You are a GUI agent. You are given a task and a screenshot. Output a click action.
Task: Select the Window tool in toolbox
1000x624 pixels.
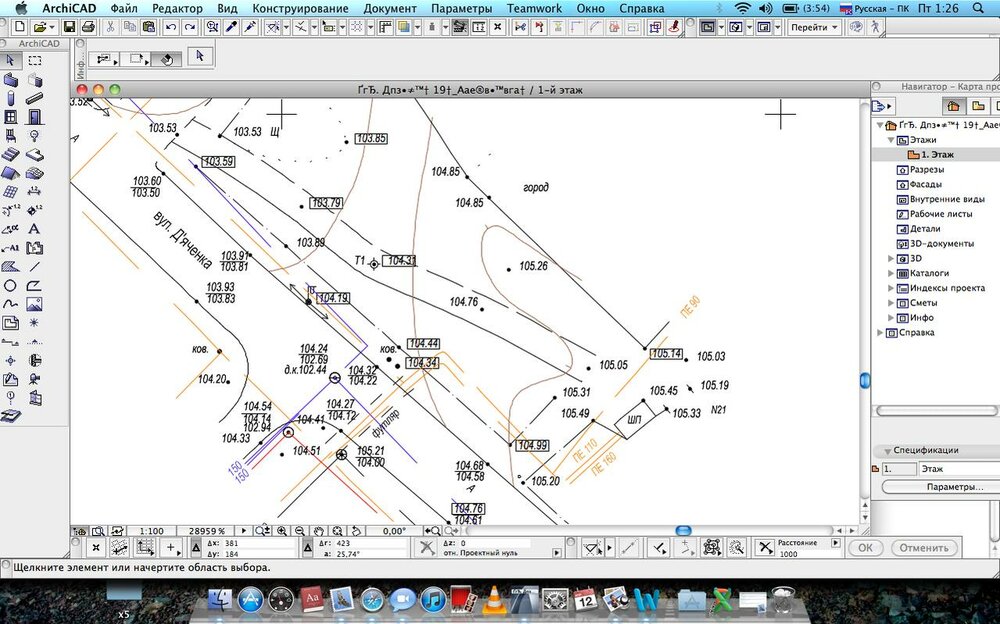pyautogui.click(x=11, y=117)
